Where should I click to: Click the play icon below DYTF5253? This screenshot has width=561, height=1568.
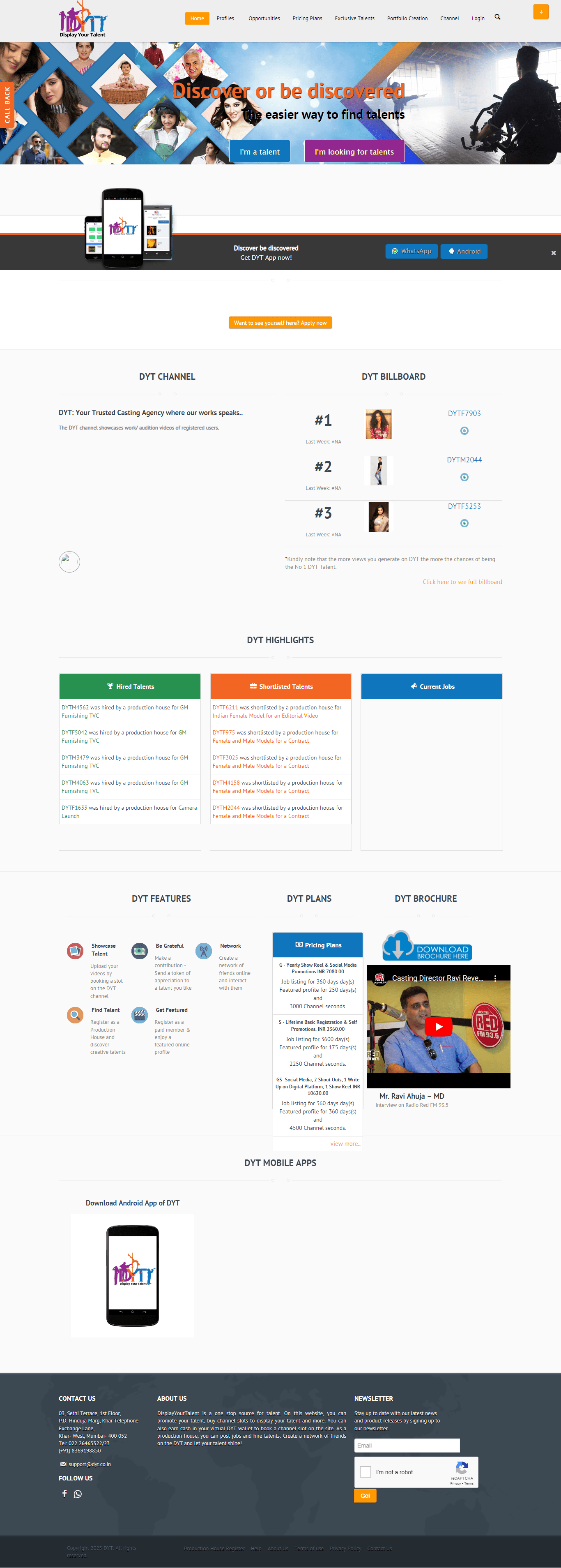pyautogui.click(x=464, y=524)
